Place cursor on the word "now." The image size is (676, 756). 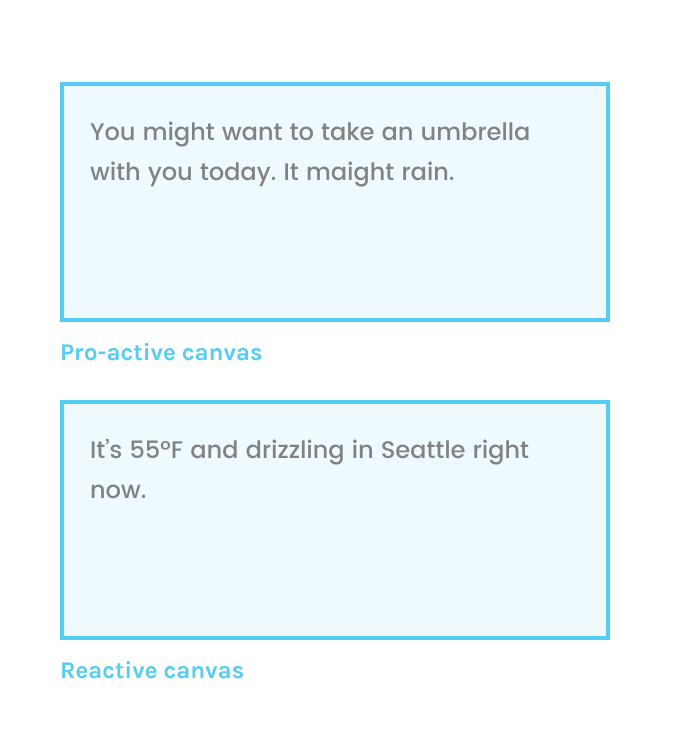pos(118,491)
